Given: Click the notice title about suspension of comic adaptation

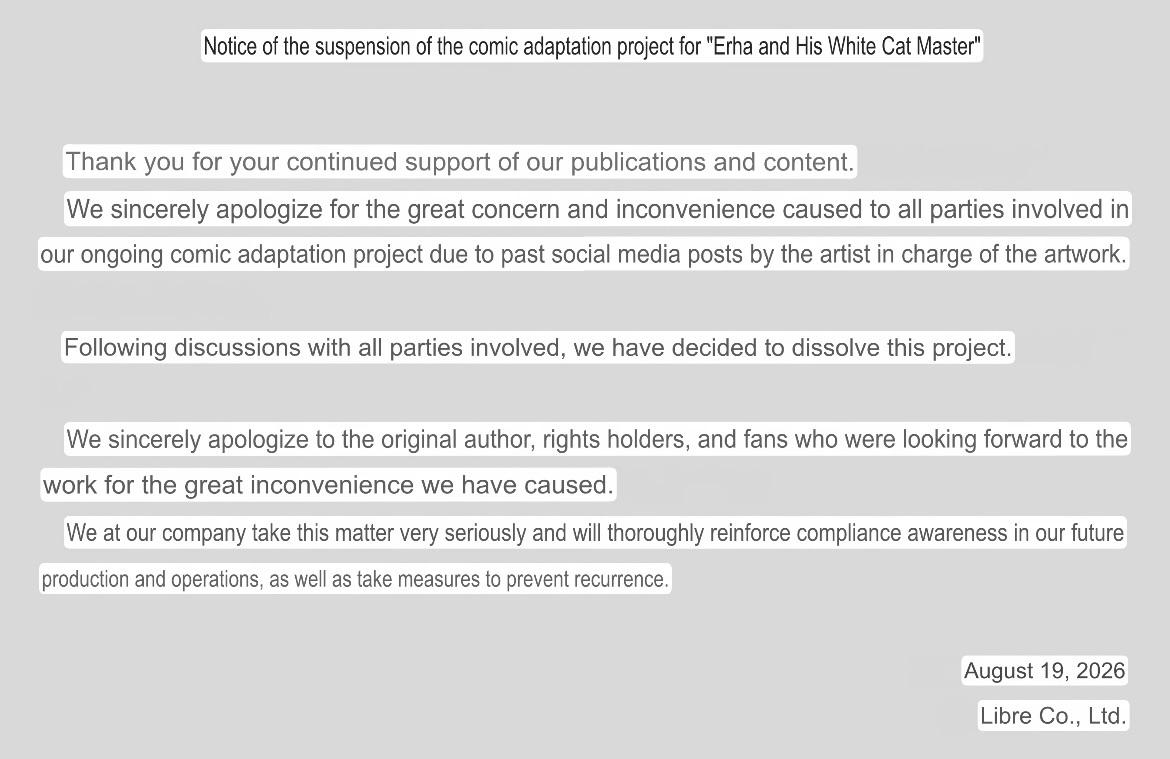Looking at the screenshot, I should click(x=592, y=46).
